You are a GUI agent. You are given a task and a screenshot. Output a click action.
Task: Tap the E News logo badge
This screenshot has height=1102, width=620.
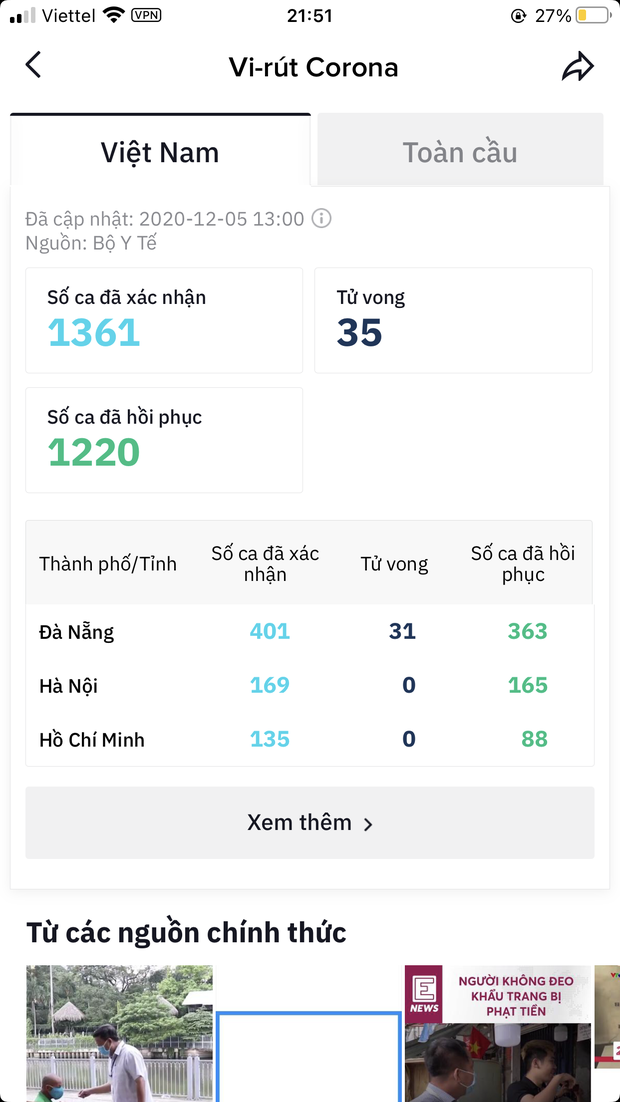tap(424, 993)
